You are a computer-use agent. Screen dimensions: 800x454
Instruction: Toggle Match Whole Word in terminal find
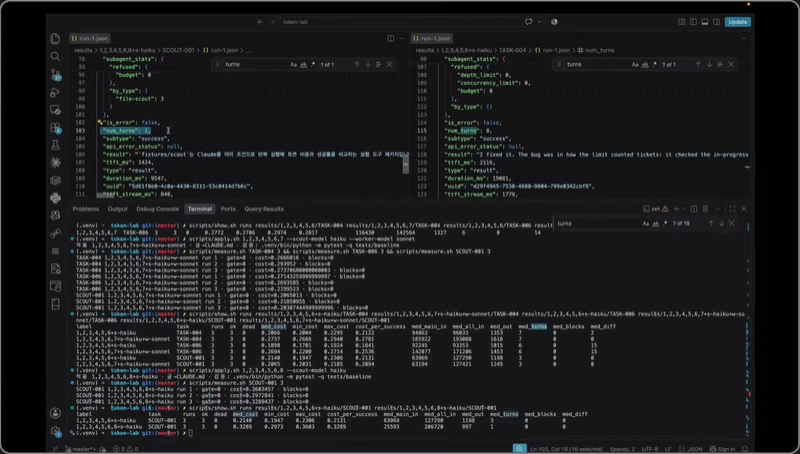655,223
